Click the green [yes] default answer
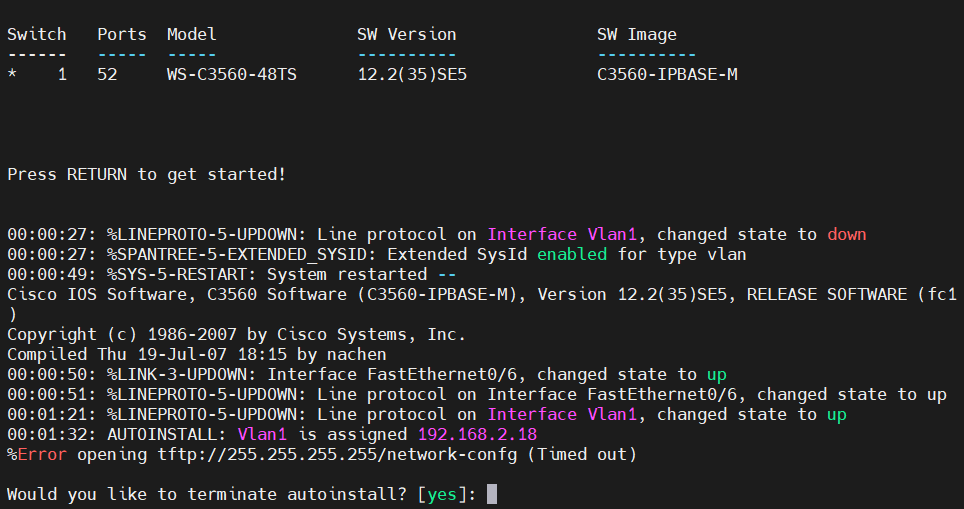964x509 pixels. coord(442,494)
